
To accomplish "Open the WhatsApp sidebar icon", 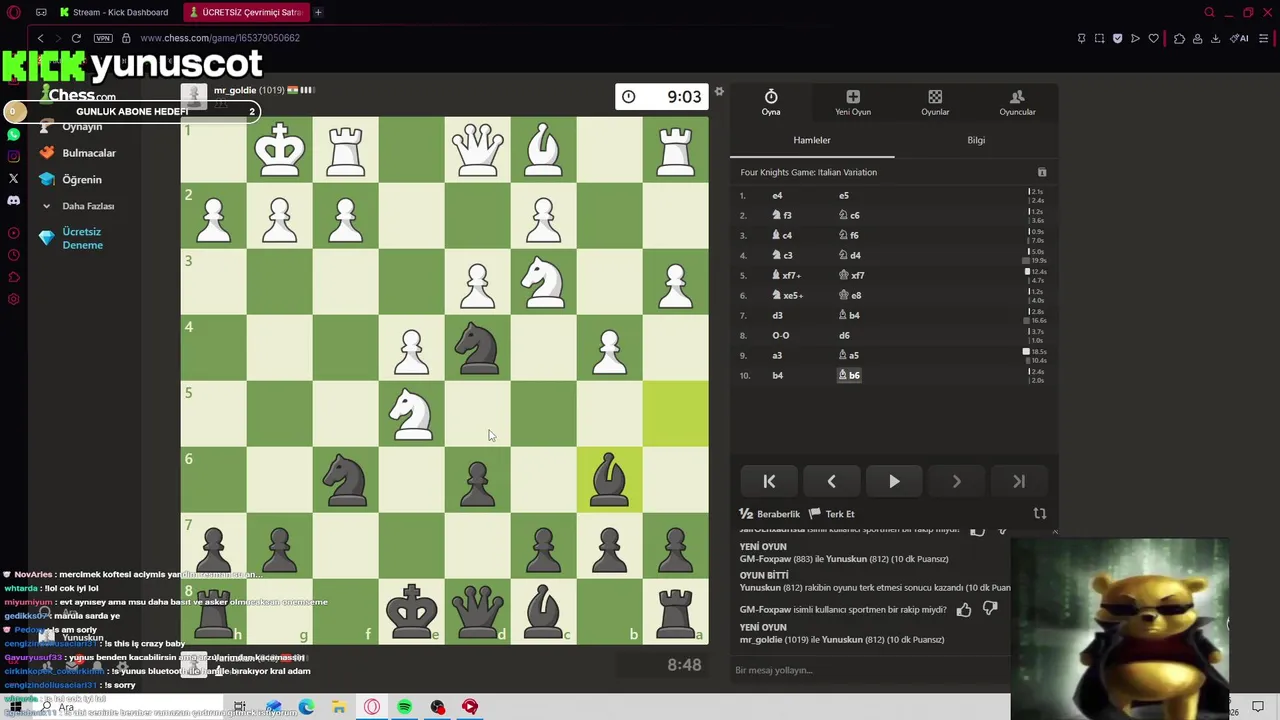I will (x=13, y=134).
